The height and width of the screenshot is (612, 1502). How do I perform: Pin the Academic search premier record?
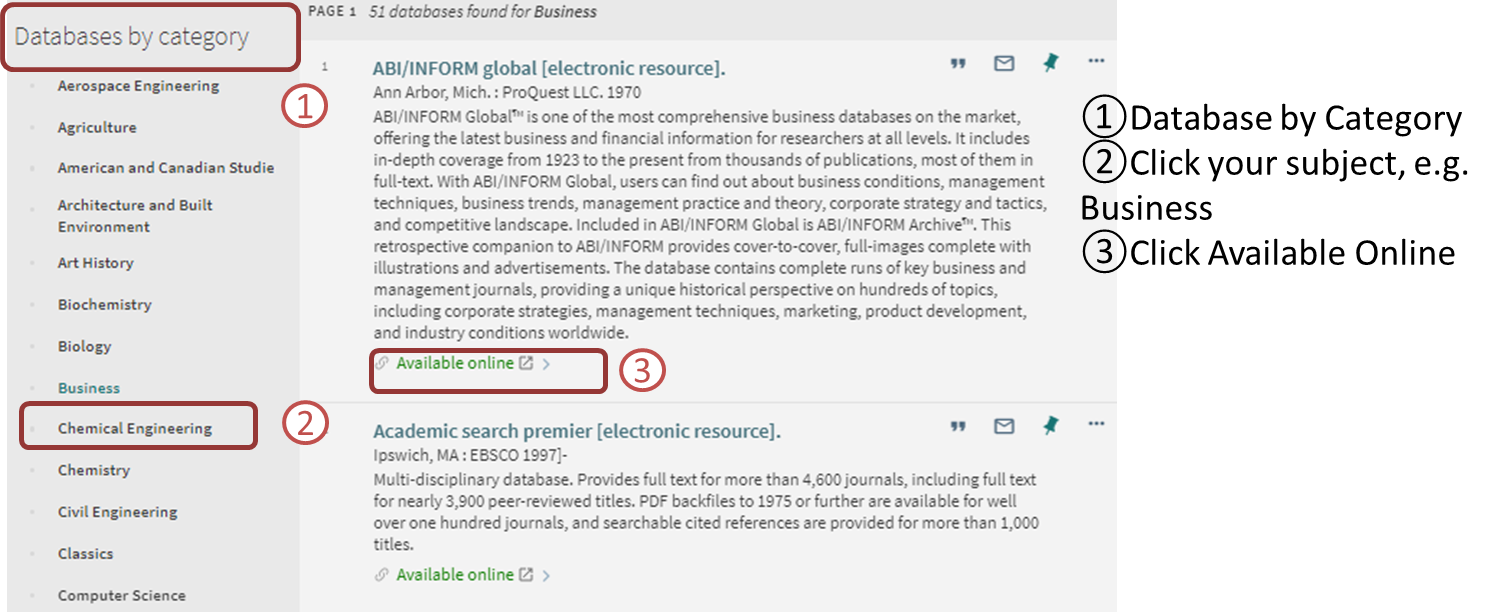point(1050,426)
